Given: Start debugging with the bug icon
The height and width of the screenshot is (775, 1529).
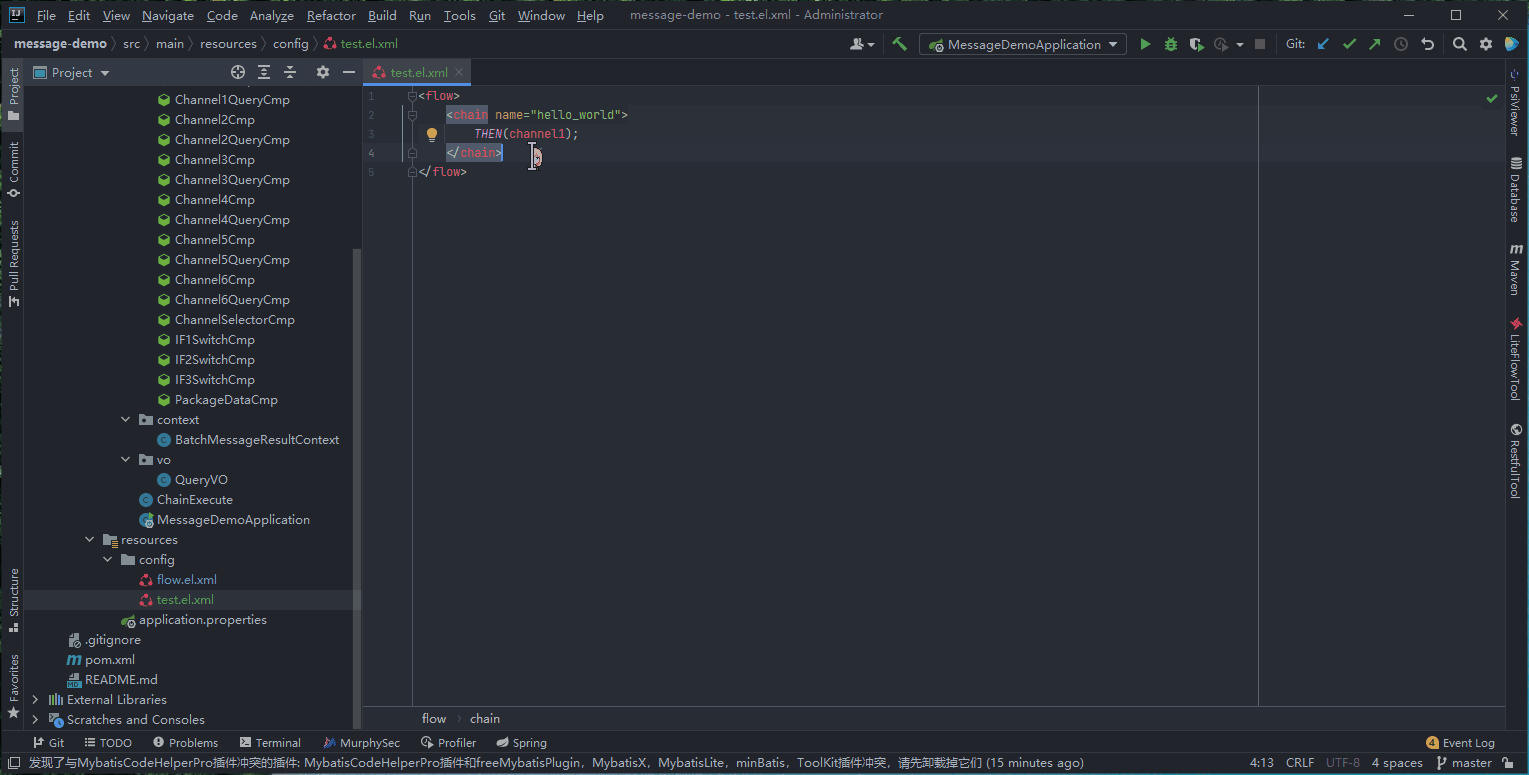Looking at the screenshot, I should pyautogui.click(x=1170, y=44).
